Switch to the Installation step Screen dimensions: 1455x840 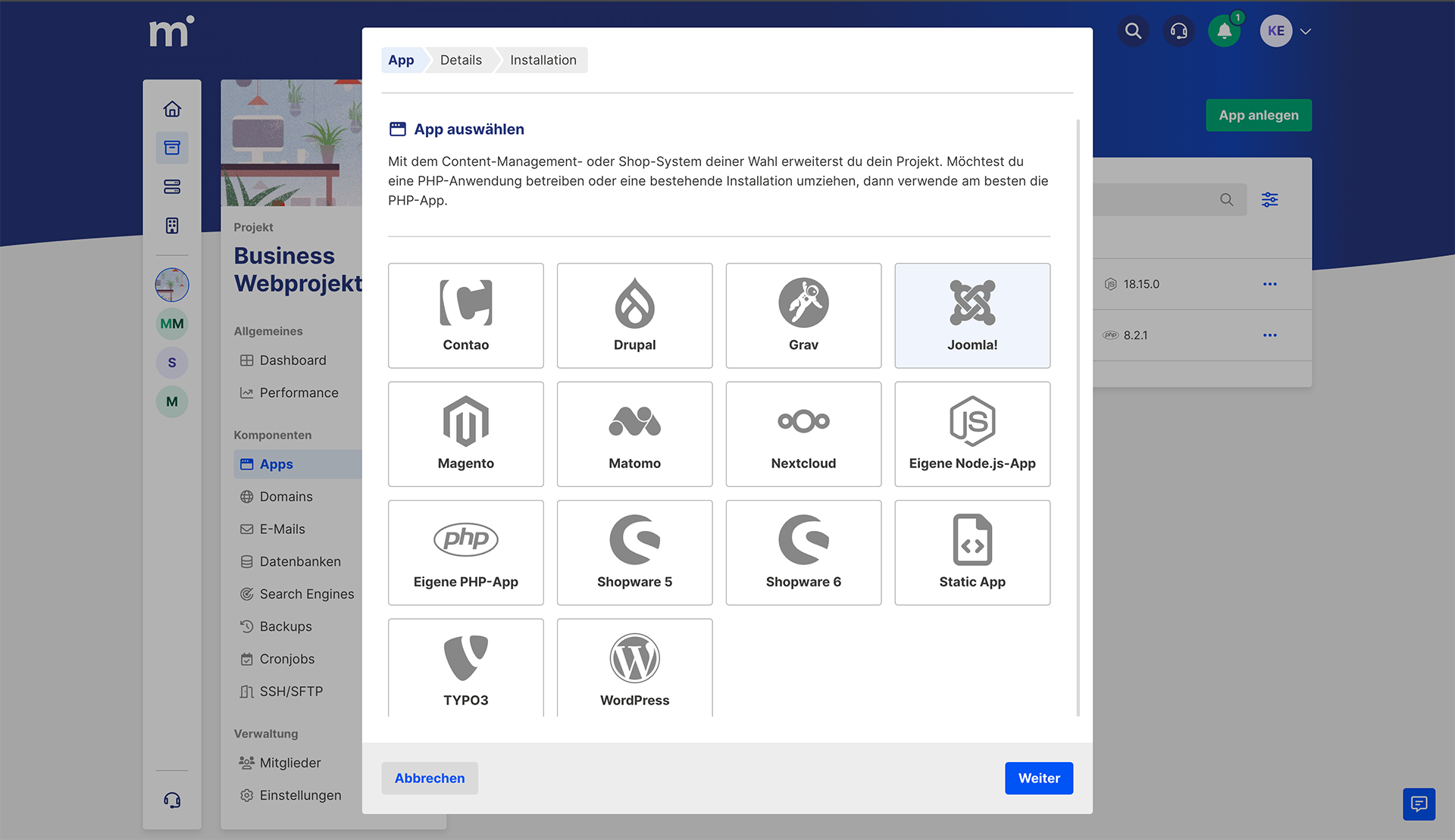click(x=542, y=60)
